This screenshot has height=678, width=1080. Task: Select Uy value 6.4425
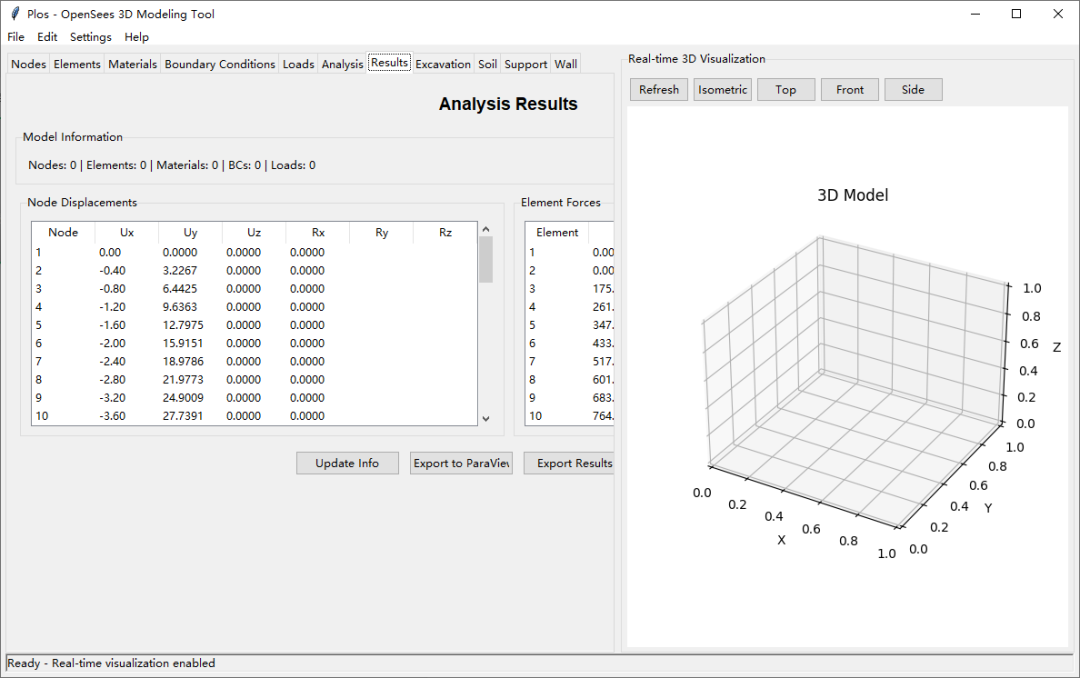click(180, 289)
